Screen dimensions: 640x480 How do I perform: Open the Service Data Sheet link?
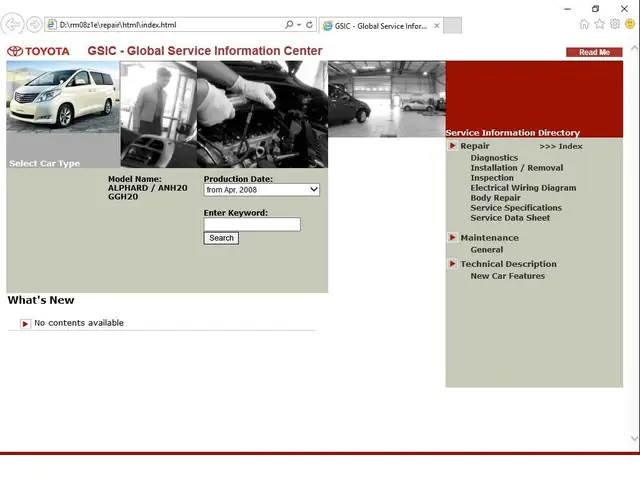point(510,218)
